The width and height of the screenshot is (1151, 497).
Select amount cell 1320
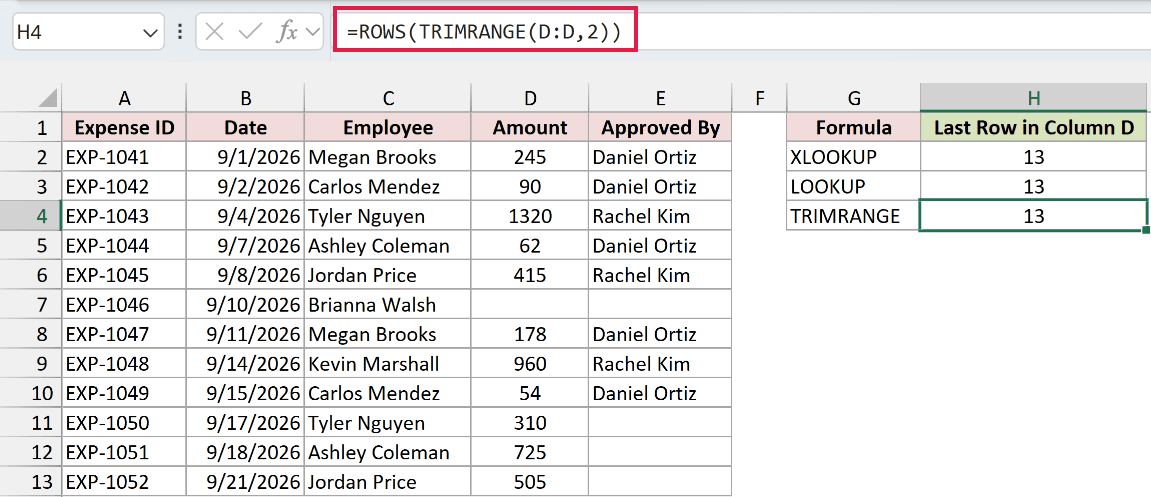point(530,216)
